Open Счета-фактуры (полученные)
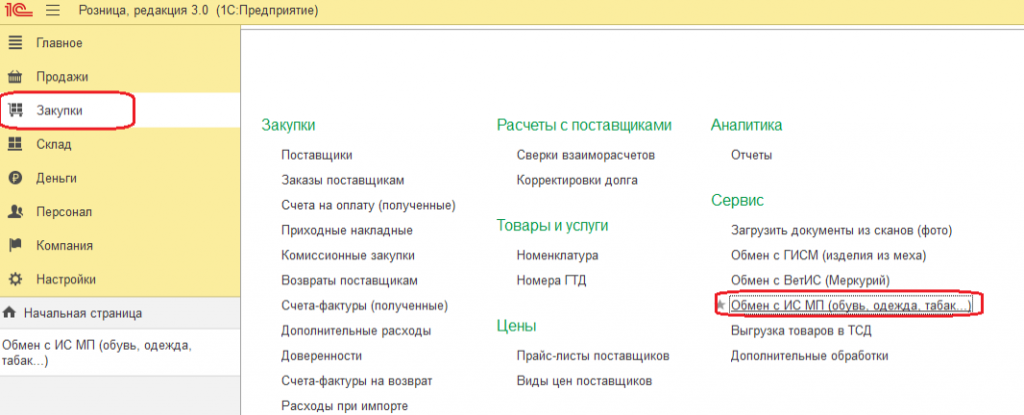Viewport: 1024px width, 415px height. tap(364, 305)
